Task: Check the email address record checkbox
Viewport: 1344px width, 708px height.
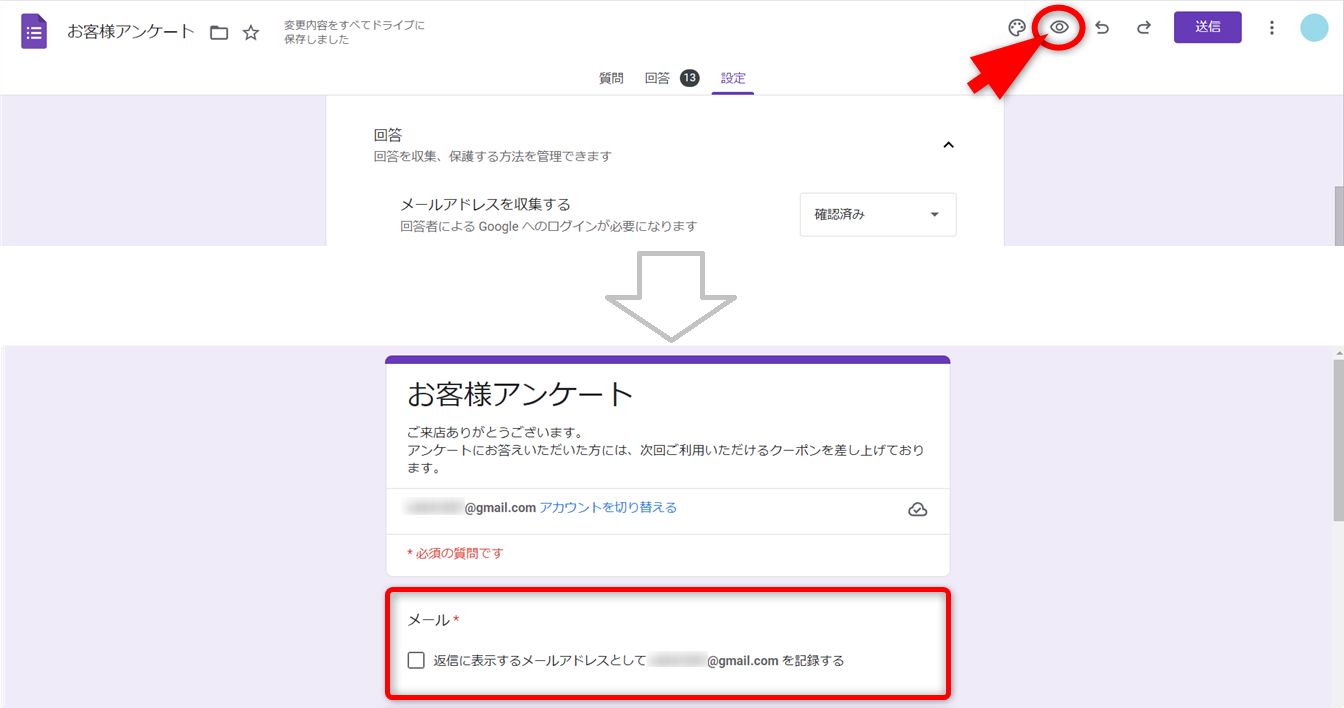Action: click(x=416, y=660)
